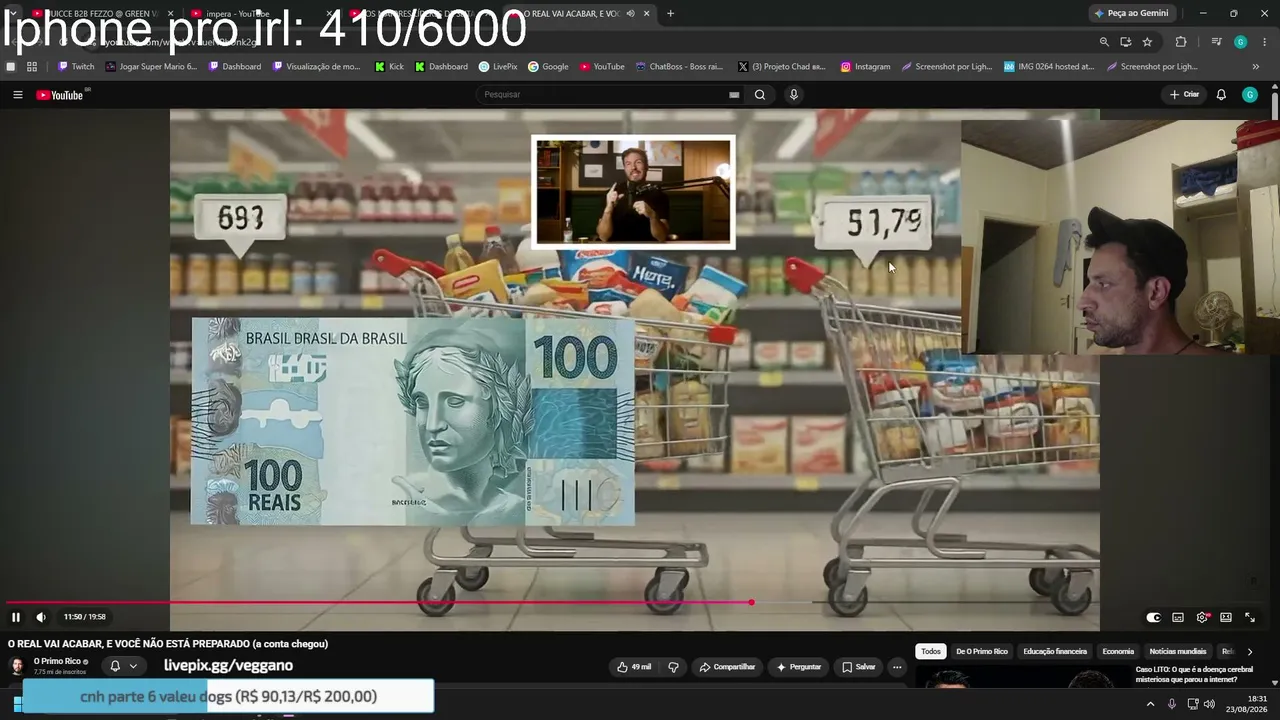Image resolution: width=1280 pixels, height=720 pixels.
Task: Open the IMG 0264 hosted bookmark
Action: (x=1049, y=67)
